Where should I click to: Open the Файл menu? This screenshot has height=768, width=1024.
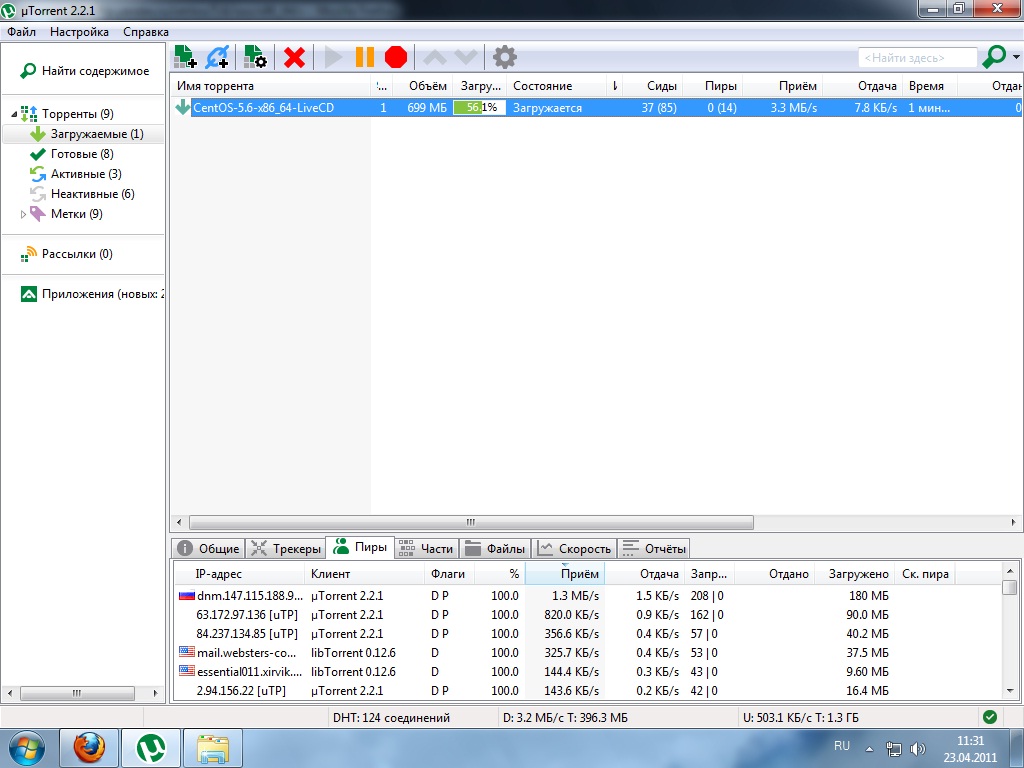point(22,32)
